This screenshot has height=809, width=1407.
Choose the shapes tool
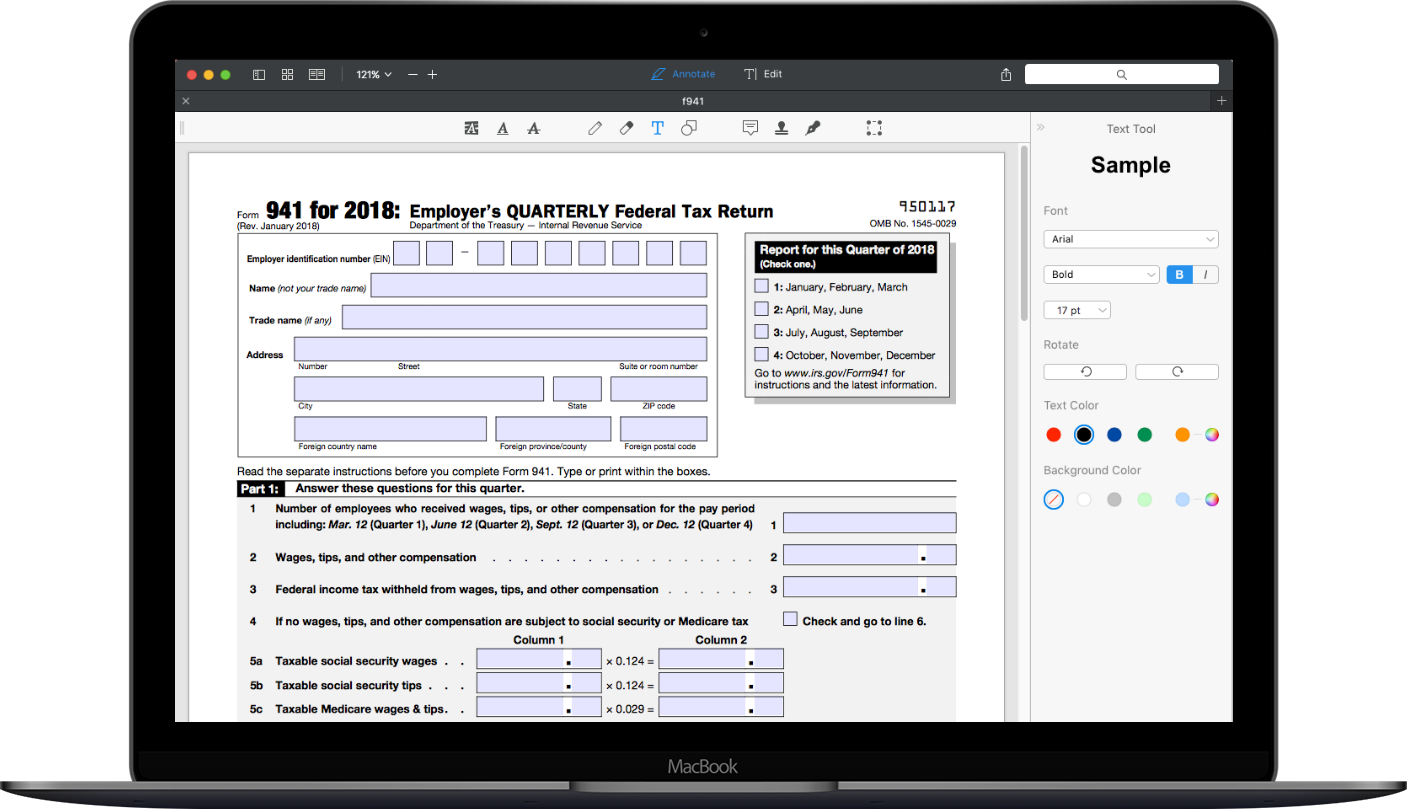(x=689, y=128)
